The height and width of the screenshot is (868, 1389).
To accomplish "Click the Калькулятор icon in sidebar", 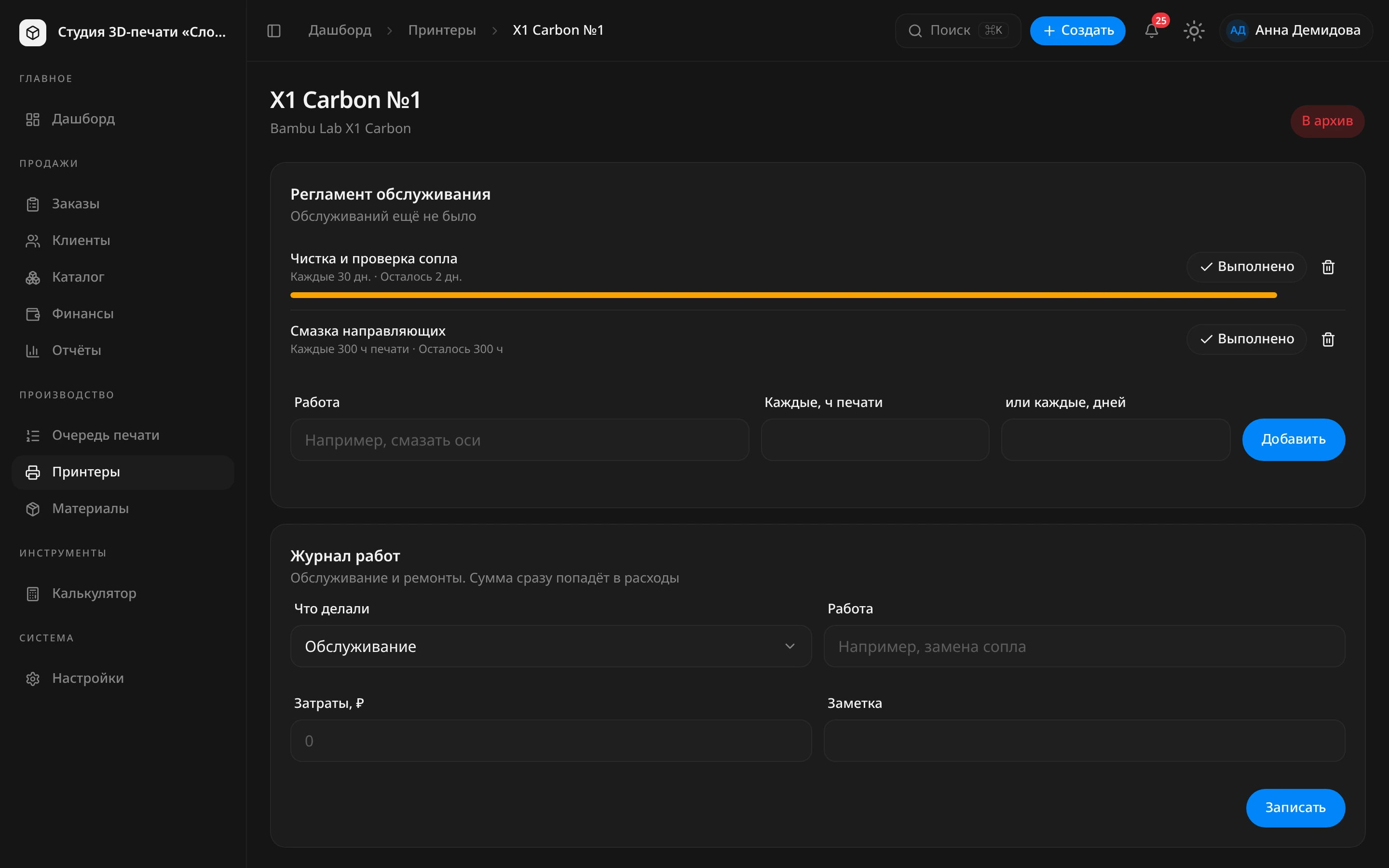I will (x=33, y=594).
